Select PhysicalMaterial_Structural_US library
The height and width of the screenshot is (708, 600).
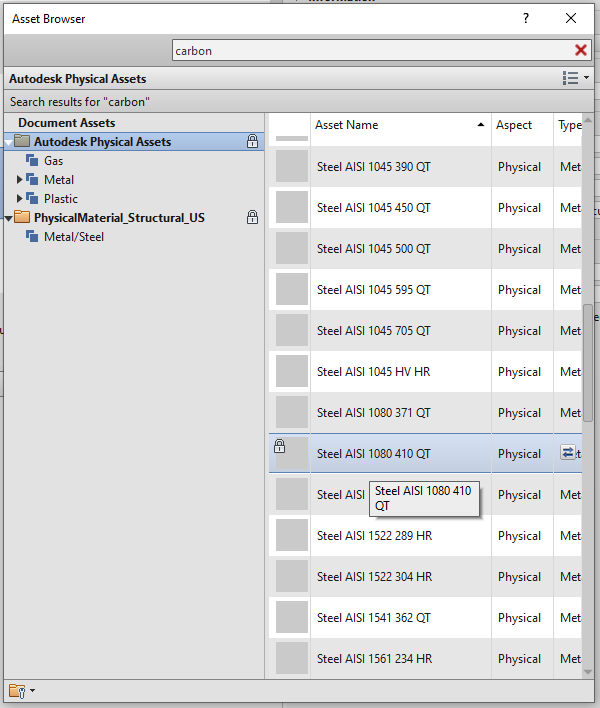pos(119,218)
